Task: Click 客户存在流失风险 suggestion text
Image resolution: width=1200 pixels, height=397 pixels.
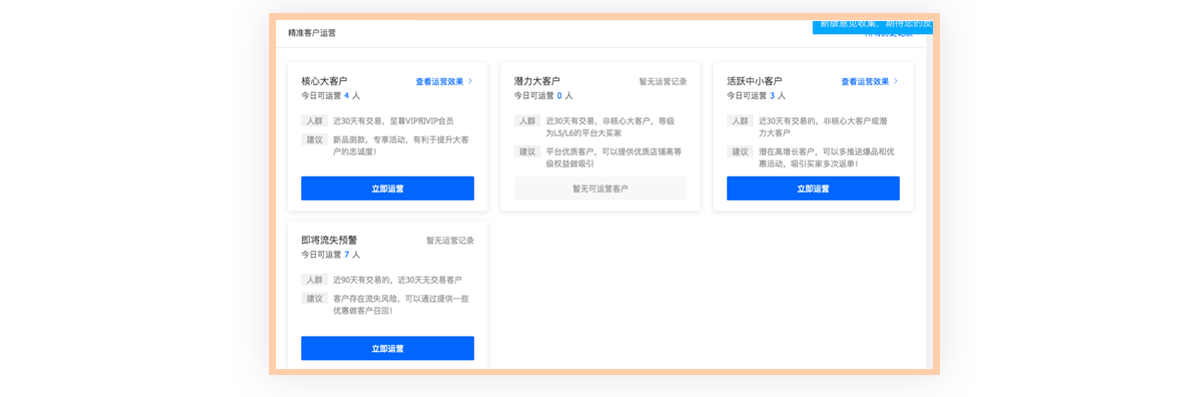Action: (x=401, y=304)
